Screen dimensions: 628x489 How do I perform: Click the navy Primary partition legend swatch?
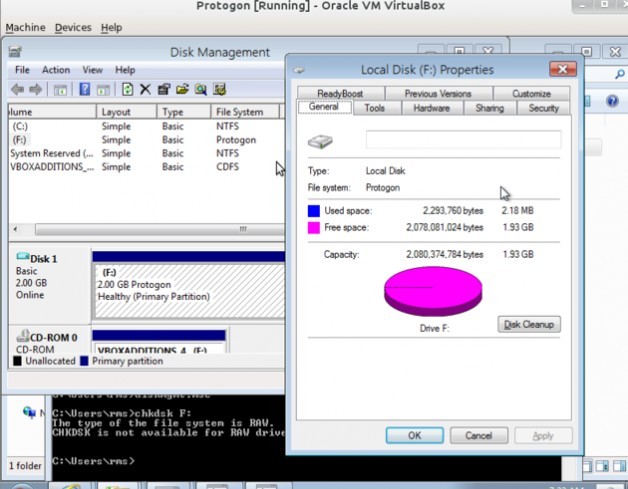tap(84, 361)
